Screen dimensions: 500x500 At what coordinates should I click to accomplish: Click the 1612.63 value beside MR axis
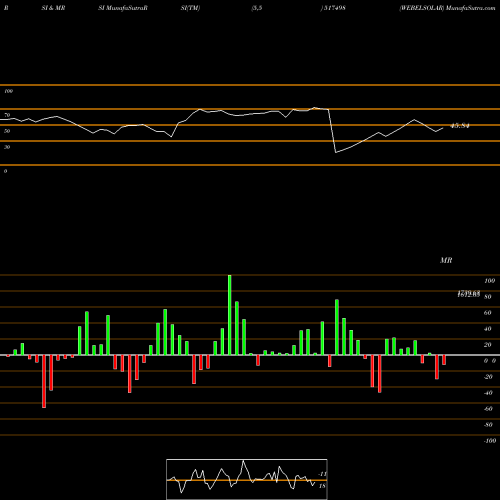(469, 295)
